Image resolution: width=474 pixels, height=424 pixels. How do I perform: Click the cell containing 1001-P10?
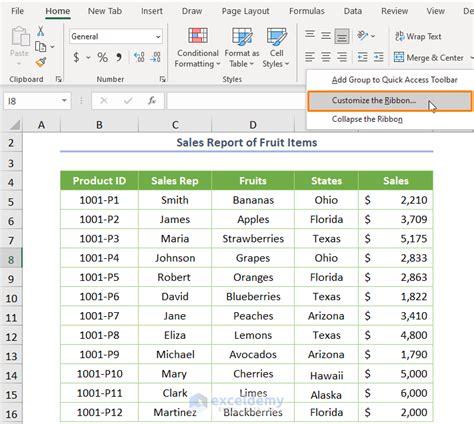99,374
